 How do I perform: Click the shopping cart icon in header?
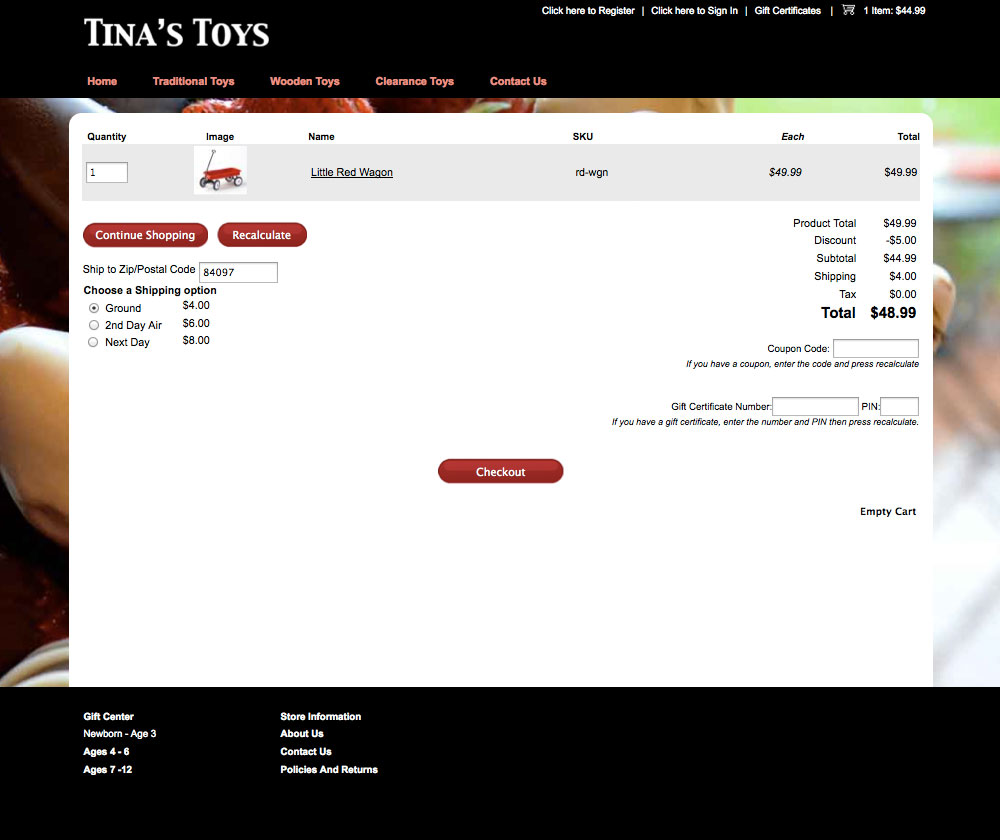point(848,10)
